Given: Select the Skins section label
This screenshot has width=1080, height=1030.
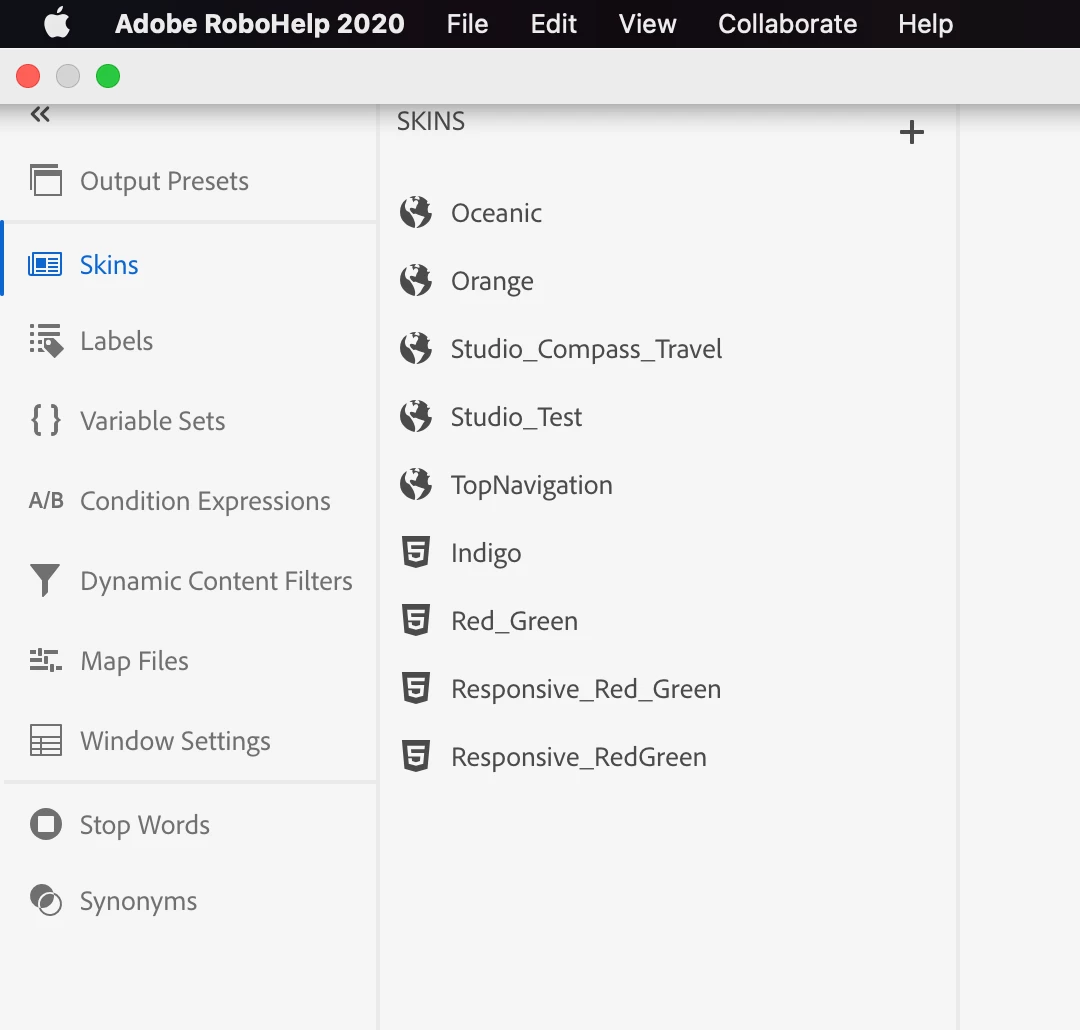Looking at the screenshot, I should point(109,265).
